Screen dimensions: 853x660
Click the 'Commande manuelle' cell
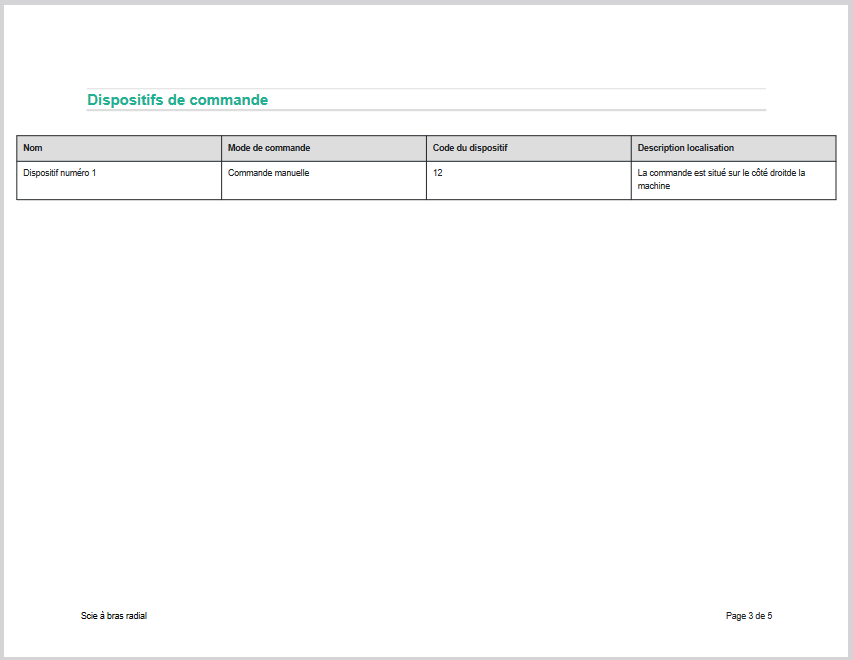coord(324,180)
